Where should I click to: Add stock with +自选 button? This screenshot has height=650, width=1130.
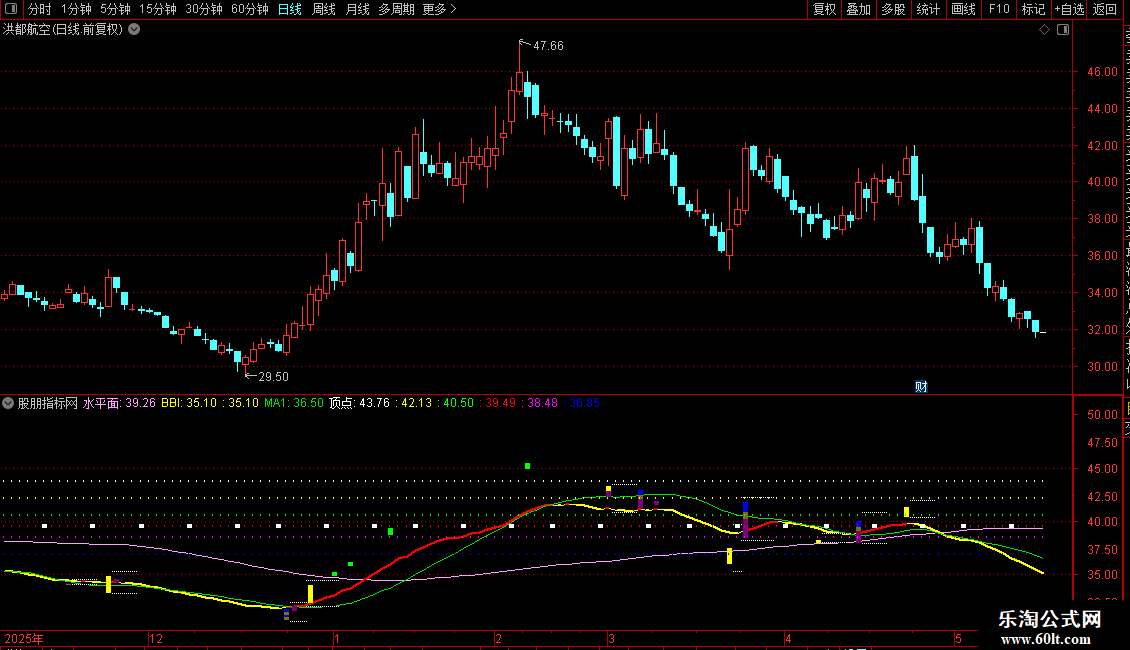[1069, 9]
